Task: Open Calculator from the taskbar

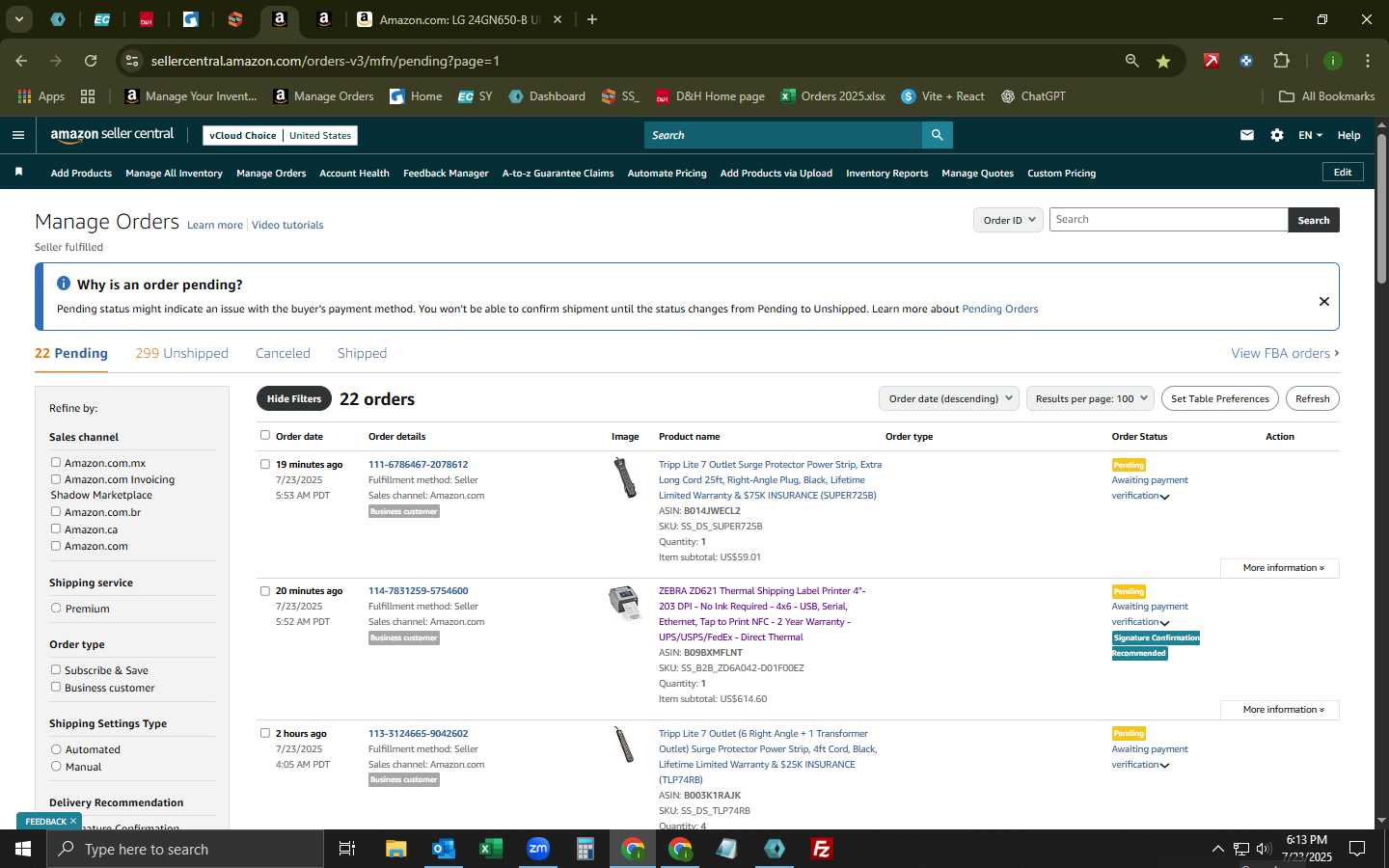Action: [x=585, y=849]
